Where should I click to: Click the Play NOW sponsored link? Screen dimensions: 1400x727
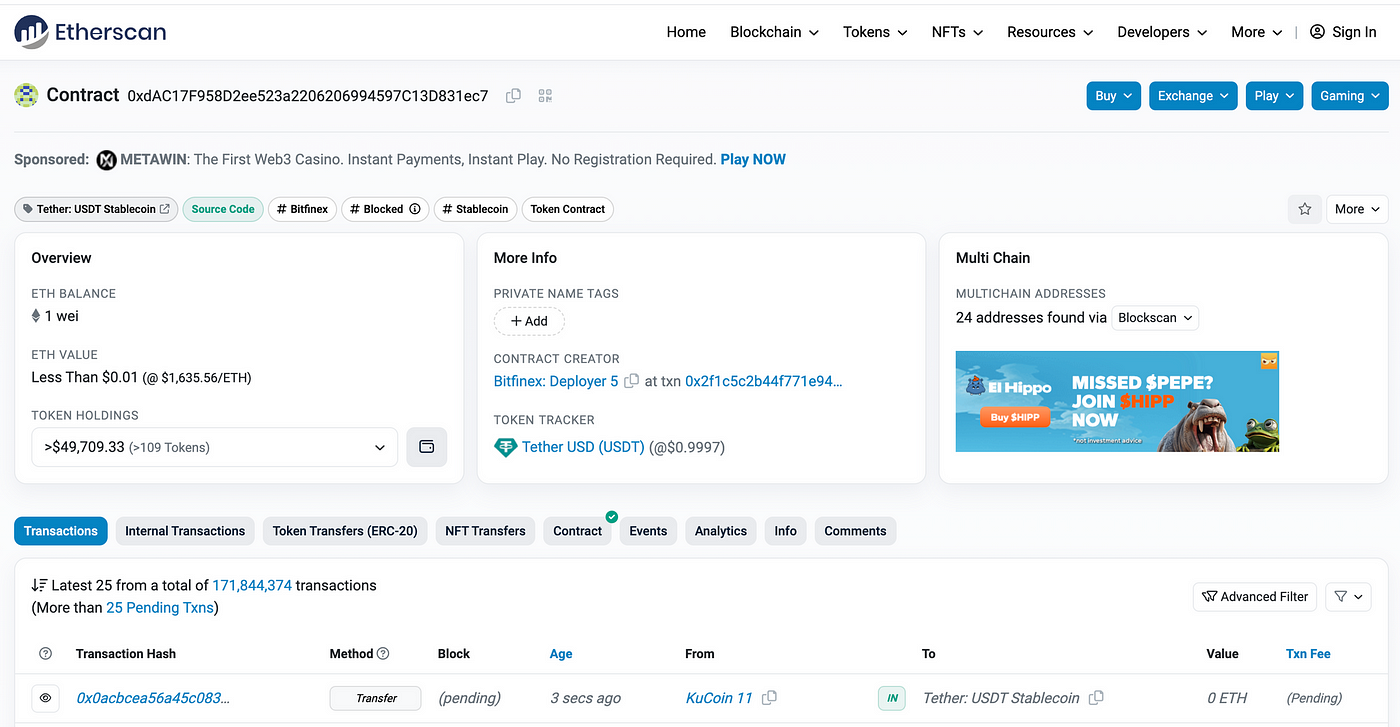[753, 159]
